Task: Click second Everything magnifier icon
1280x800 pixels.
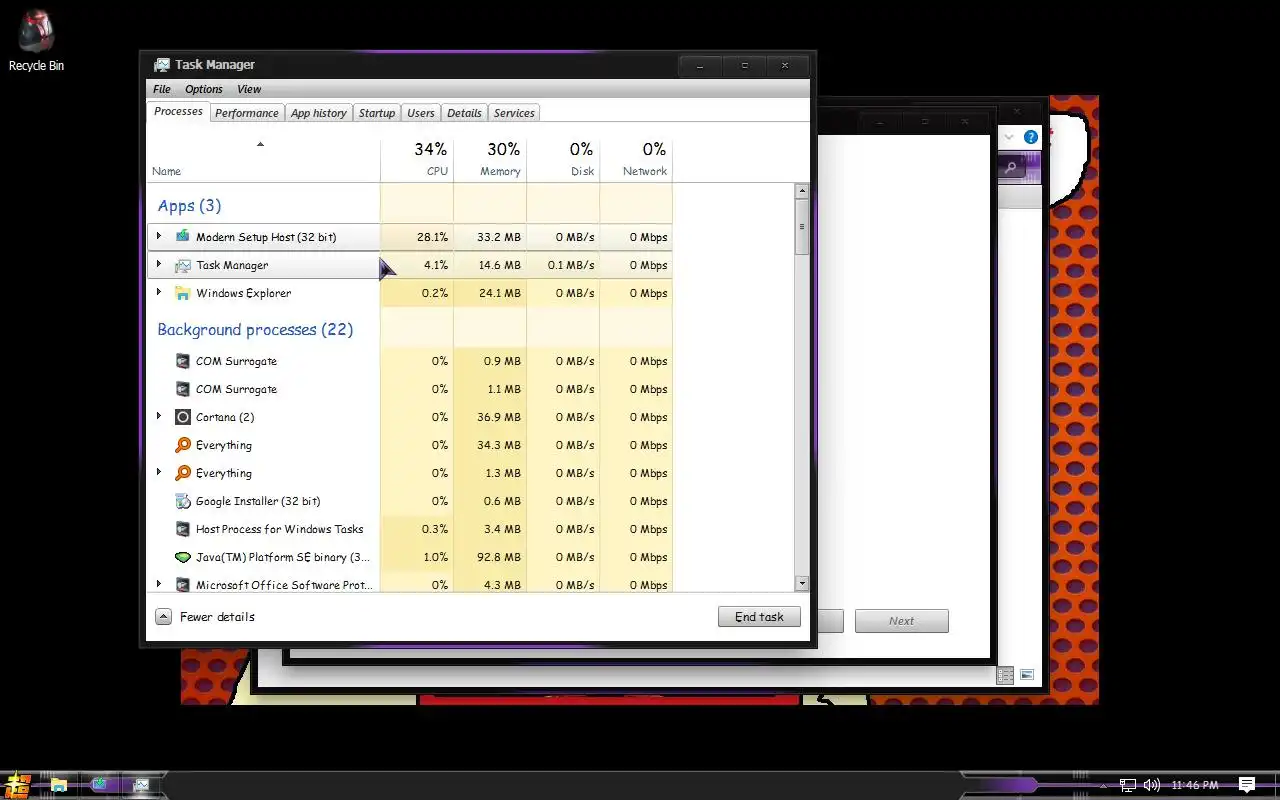Action: point(182,473)
